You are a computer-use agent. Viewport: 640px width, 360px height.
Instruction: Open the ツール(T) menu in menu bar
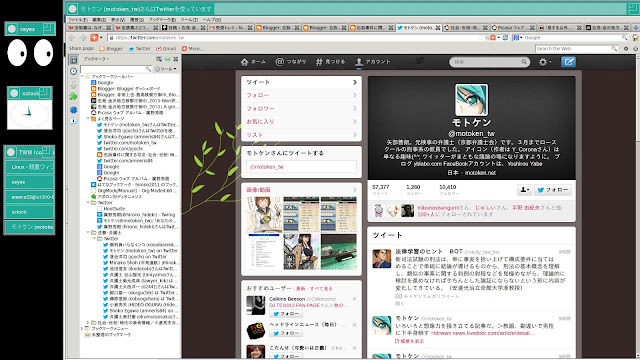[189, 20]
